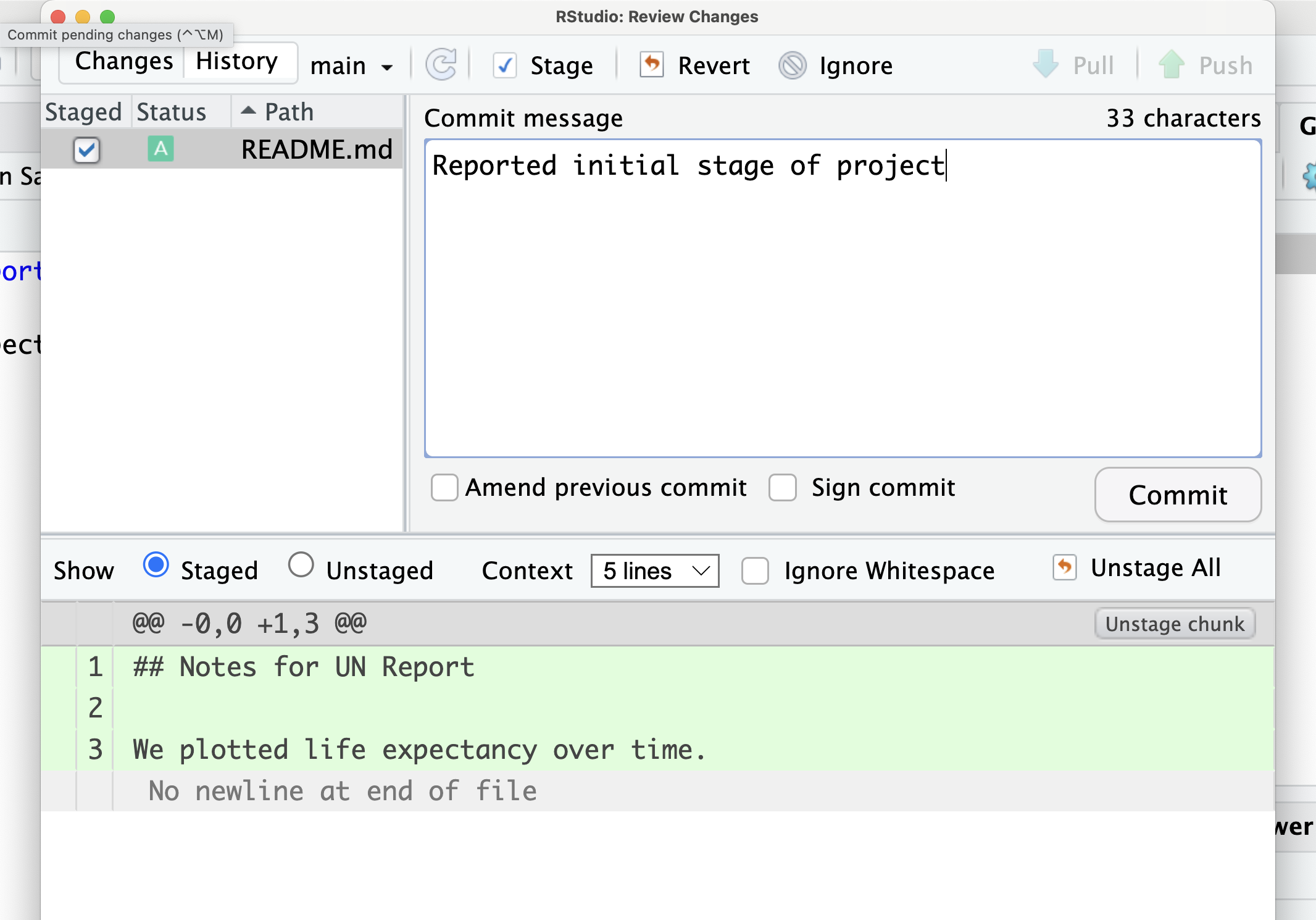Open the main branch dropdown
This screenshot has height=920, width=1316.
pyautogui.click(x=351, y=65)
